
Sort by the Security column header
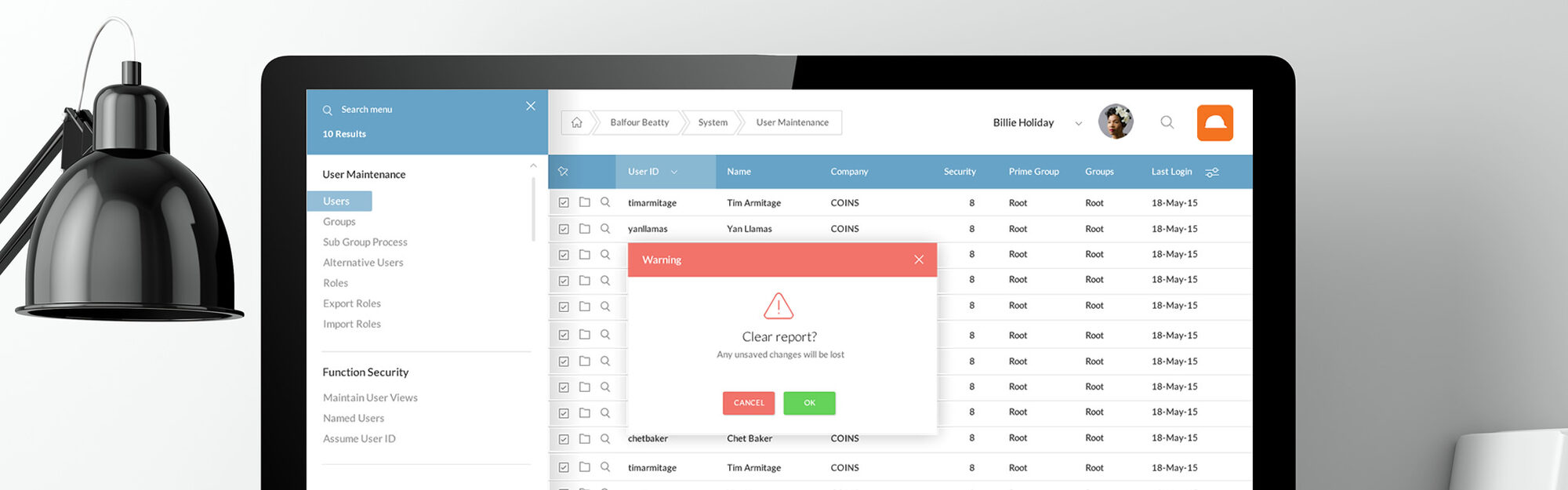[x=960, y=172]
